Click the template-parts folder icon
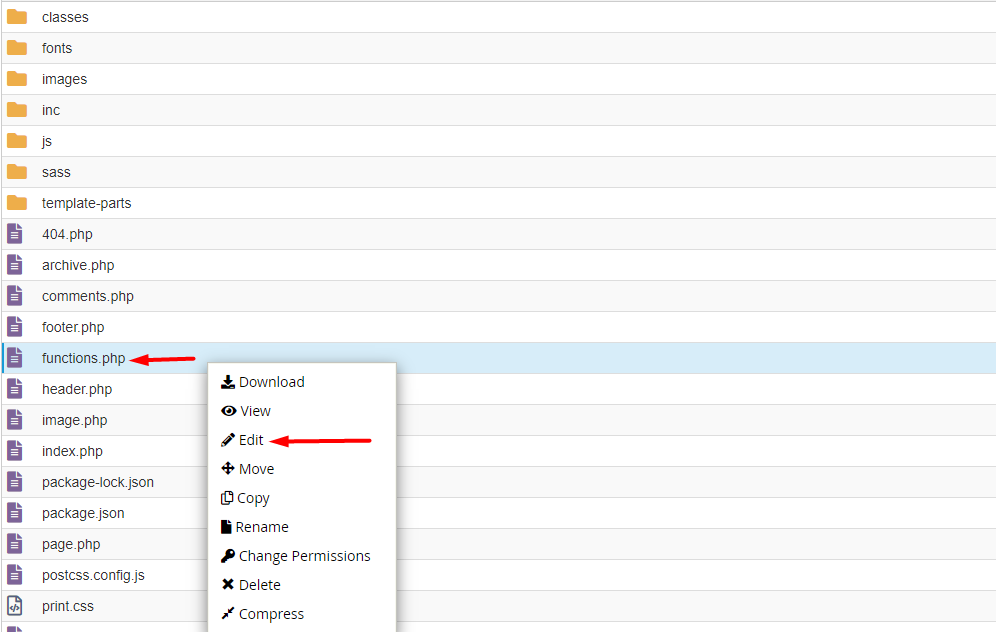 [x=17, y=203]
